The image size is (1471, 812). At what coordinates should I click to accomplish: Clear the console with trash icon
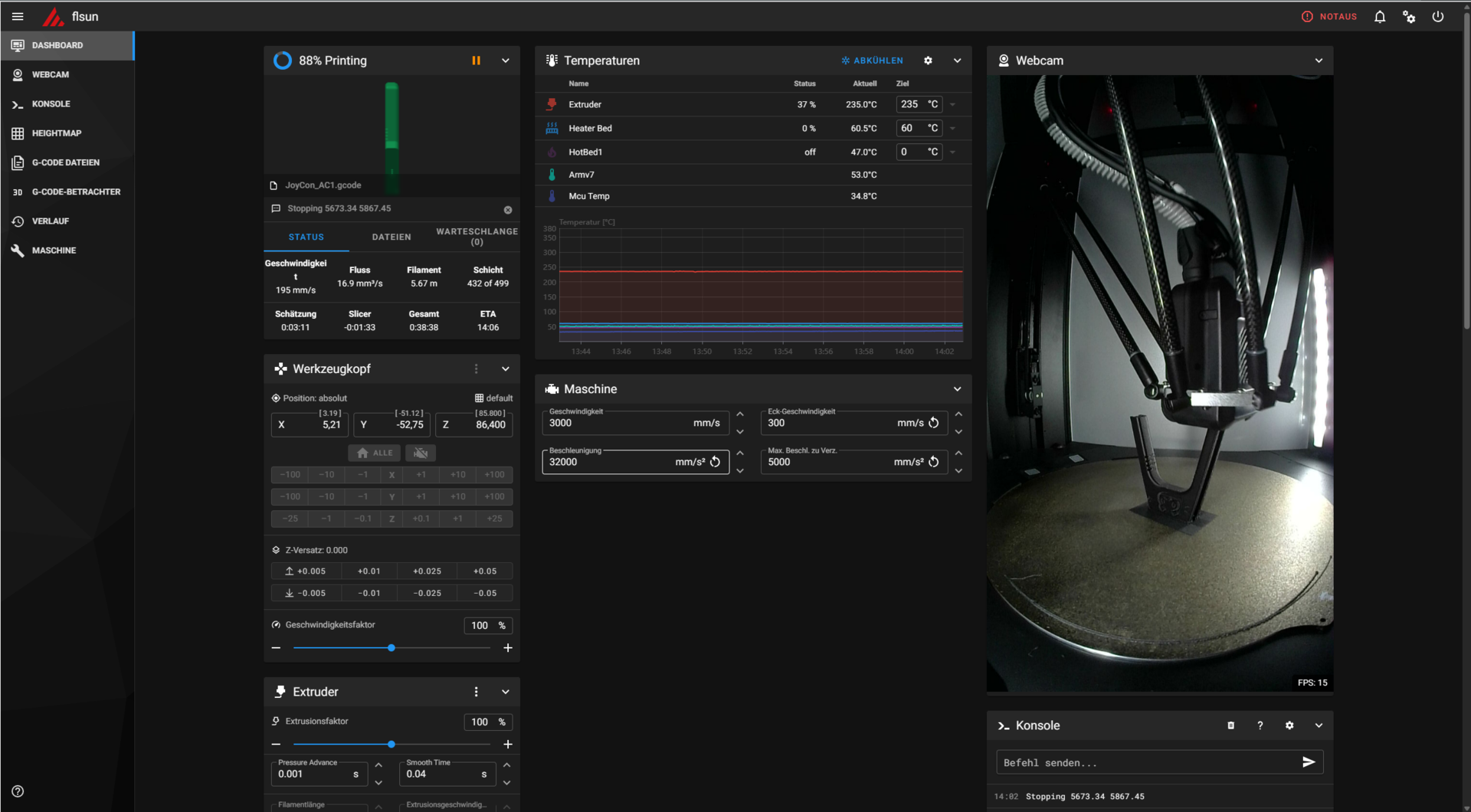click(1231, 725)
